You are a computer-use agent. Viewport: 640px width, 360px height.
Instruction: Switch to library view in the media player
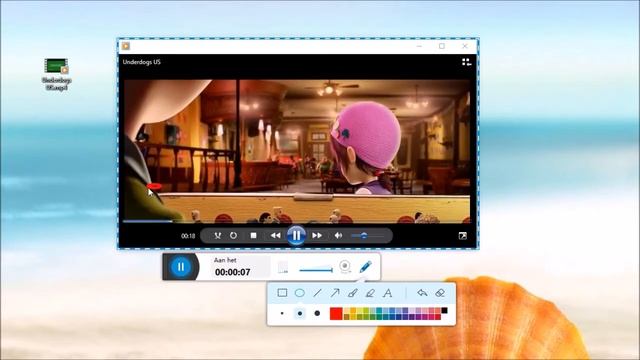[x=467, y=62]
